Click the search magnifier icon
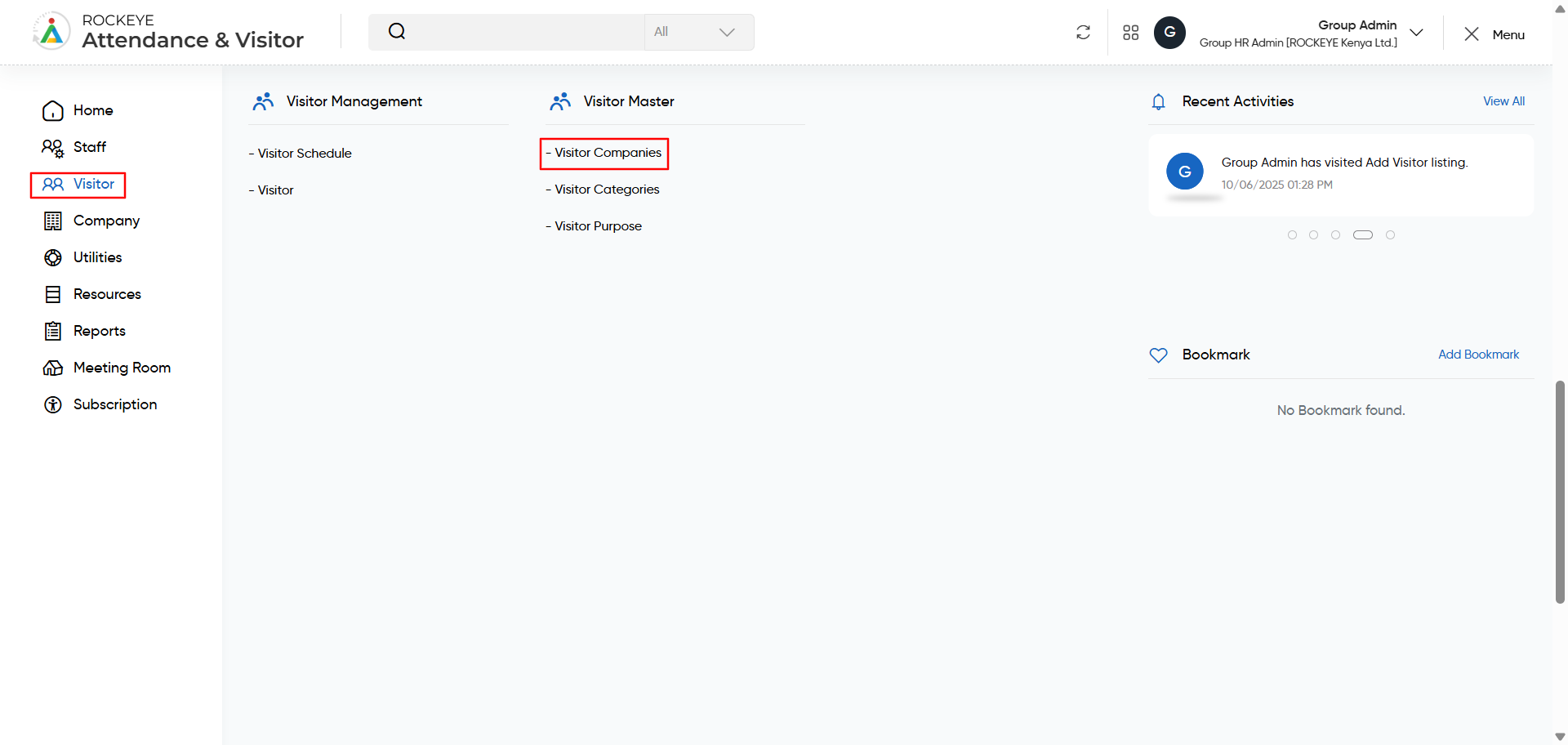 [397, 32]
